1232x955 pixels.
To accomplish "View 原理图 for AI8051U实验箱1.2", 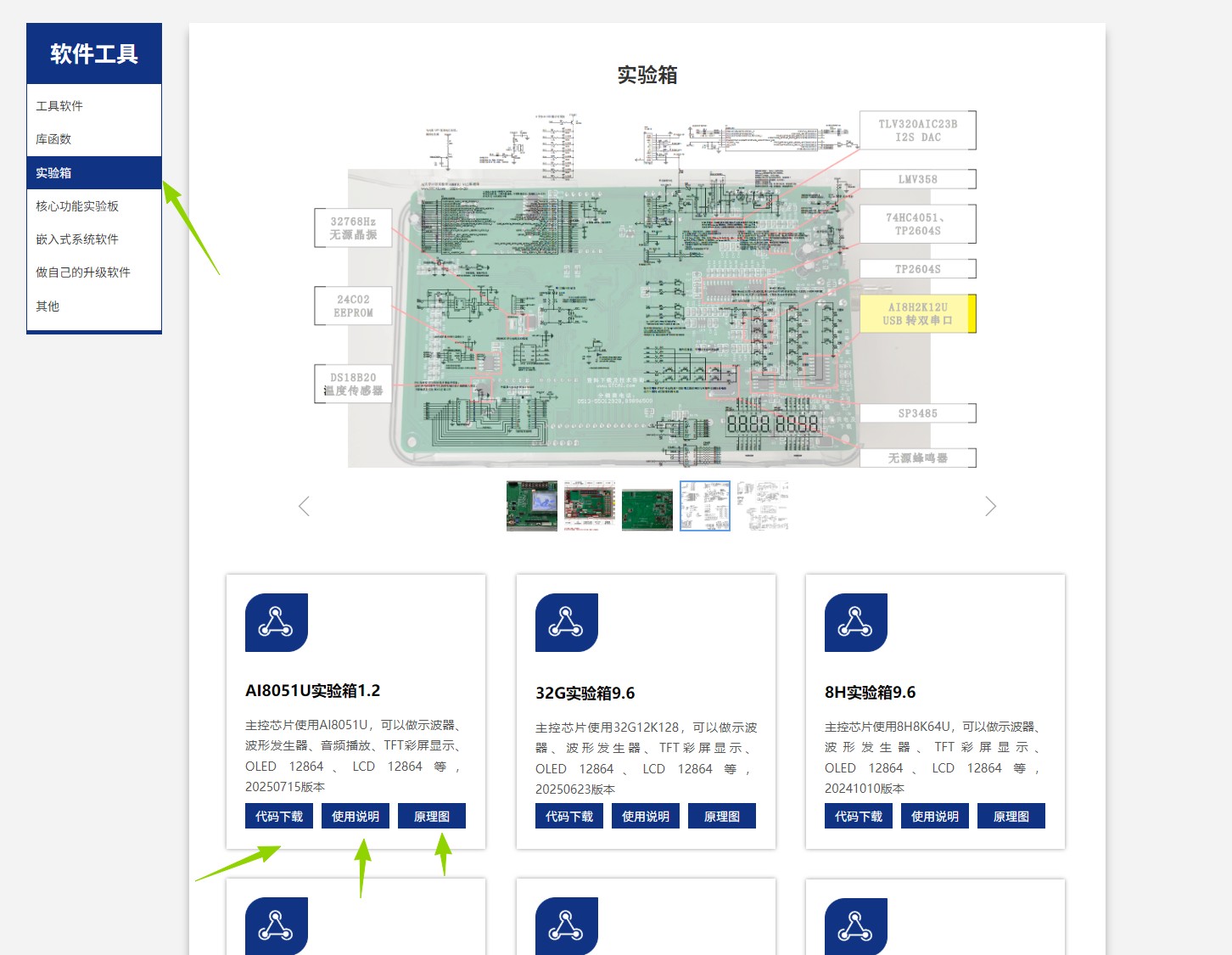I will click(432, 816).
